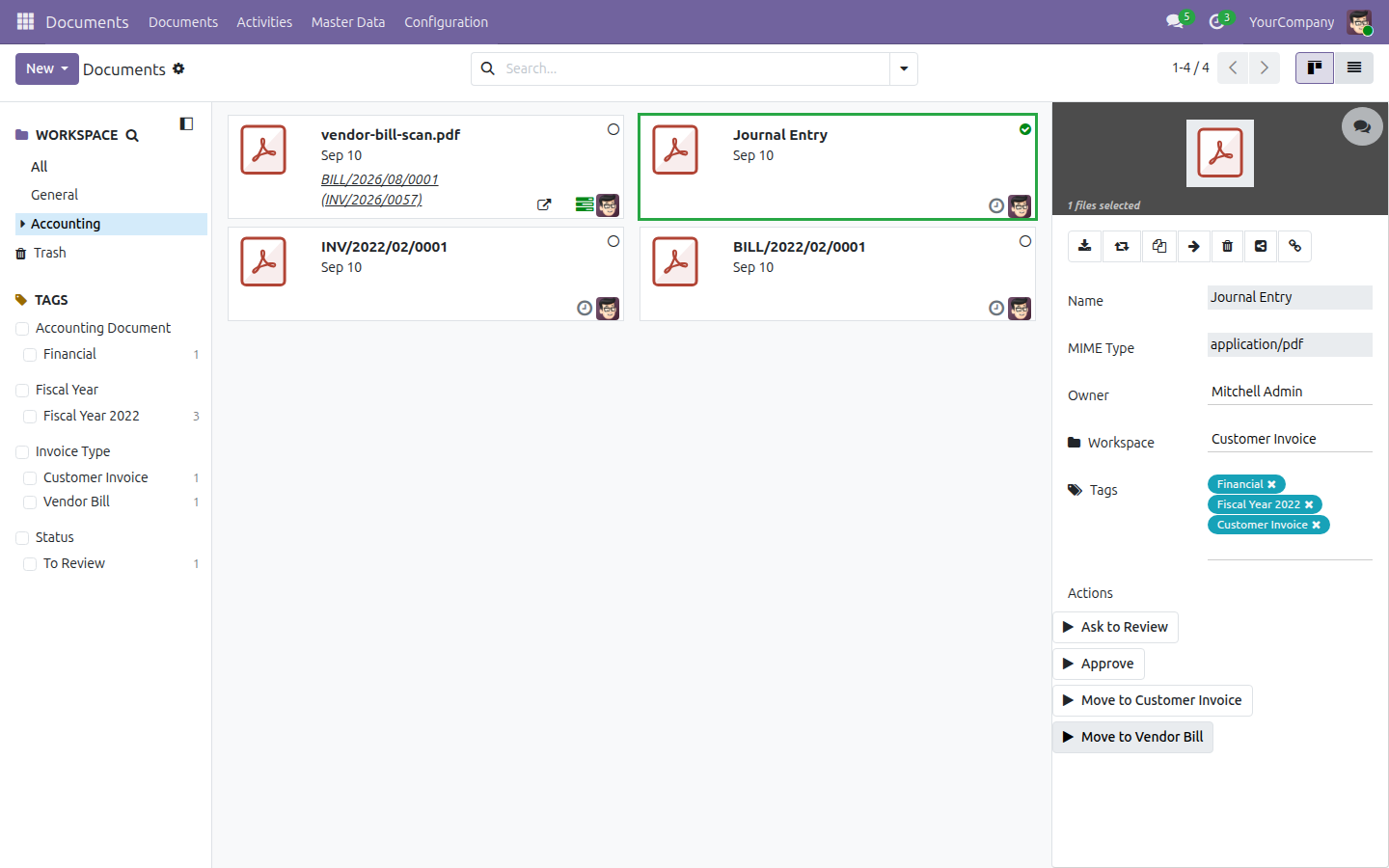Image resolution: width=1389 pixels, height=868 pixels.
Task: Click the Approve action button
Action: point(1099,664)
